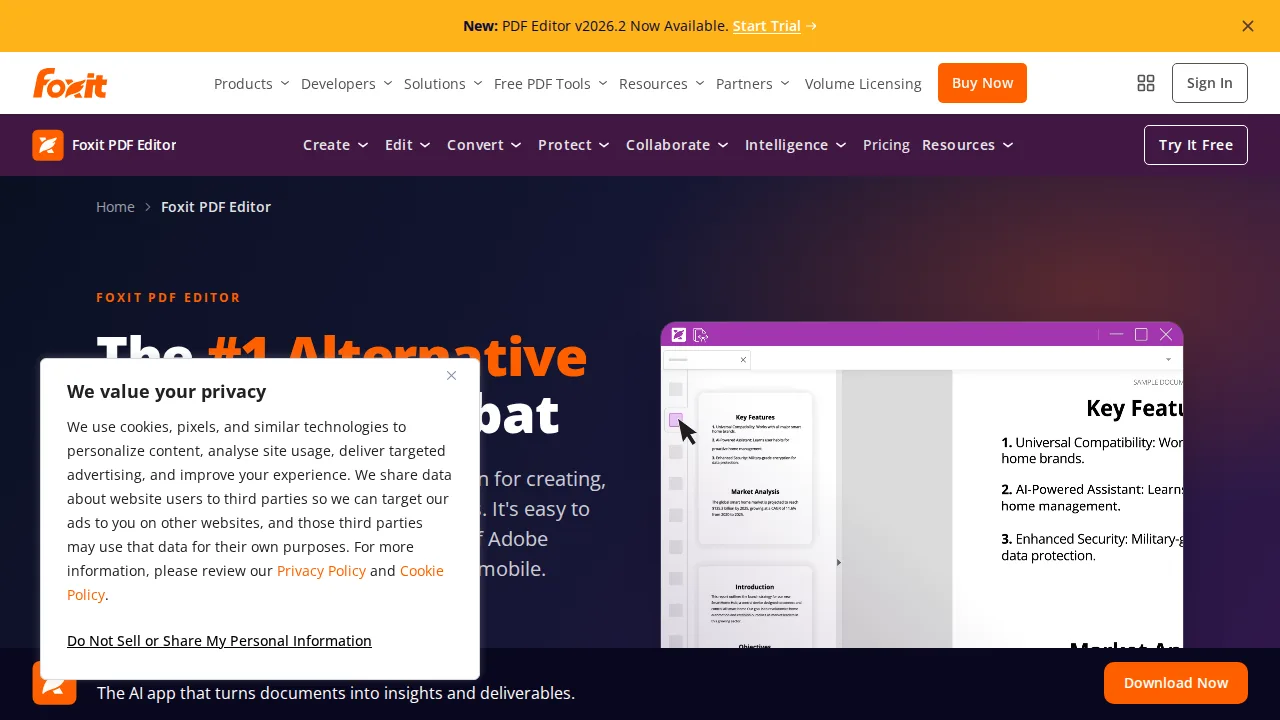Screen dimensions: 1280x720
Task: Open the Edit submenu
Action: tap(408, 145)
